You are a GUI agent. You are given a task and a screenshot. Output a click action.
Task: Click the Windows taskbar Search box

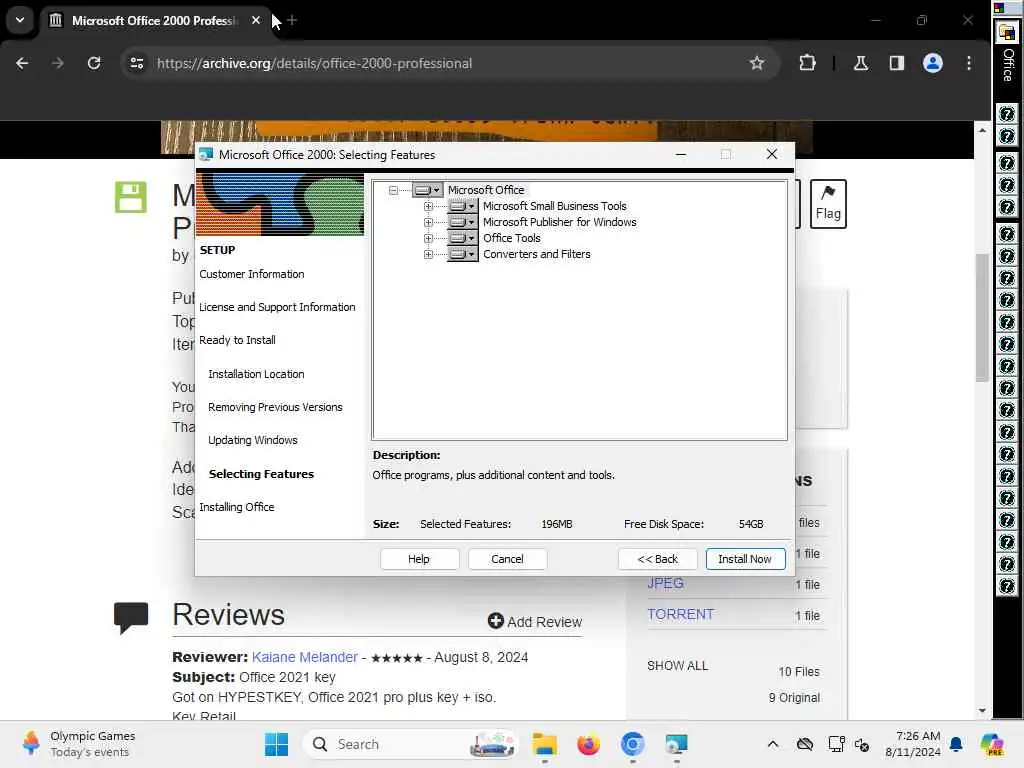coord(410,744)
